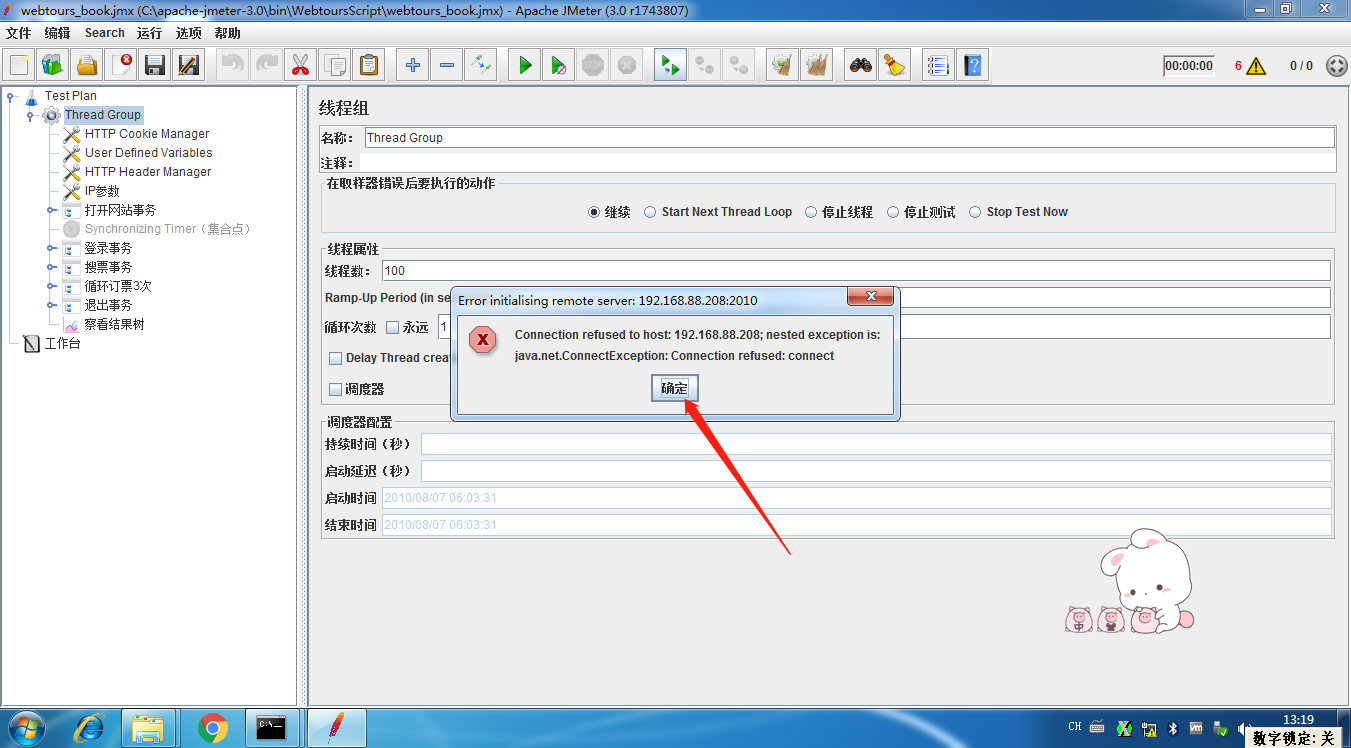Collapse all tree nodes with minus icon
The width and height of the screenshot is (1351, 748).
(446, 66)
